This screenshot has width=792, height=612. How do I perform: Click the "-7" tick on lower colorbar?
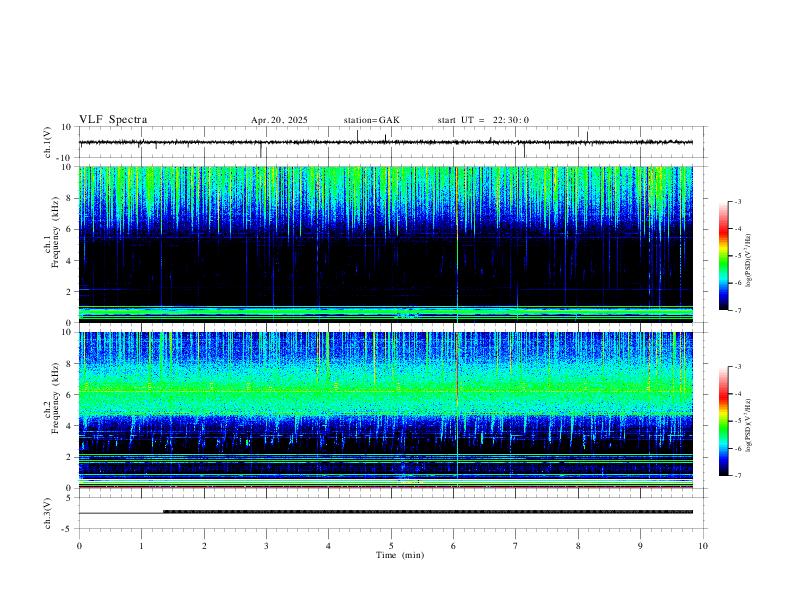pyautogui.click(x=738, y=476)
